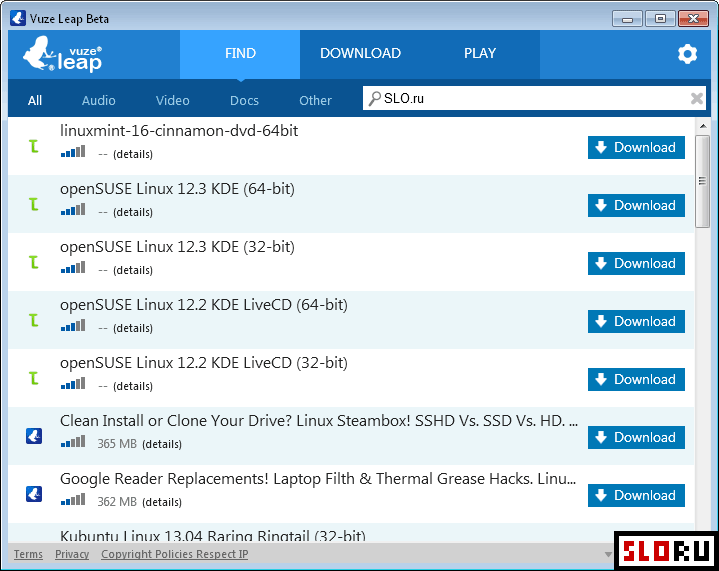Switch to the FIND tab
This screenshot has width=719, height=571.
coord(240,54)
